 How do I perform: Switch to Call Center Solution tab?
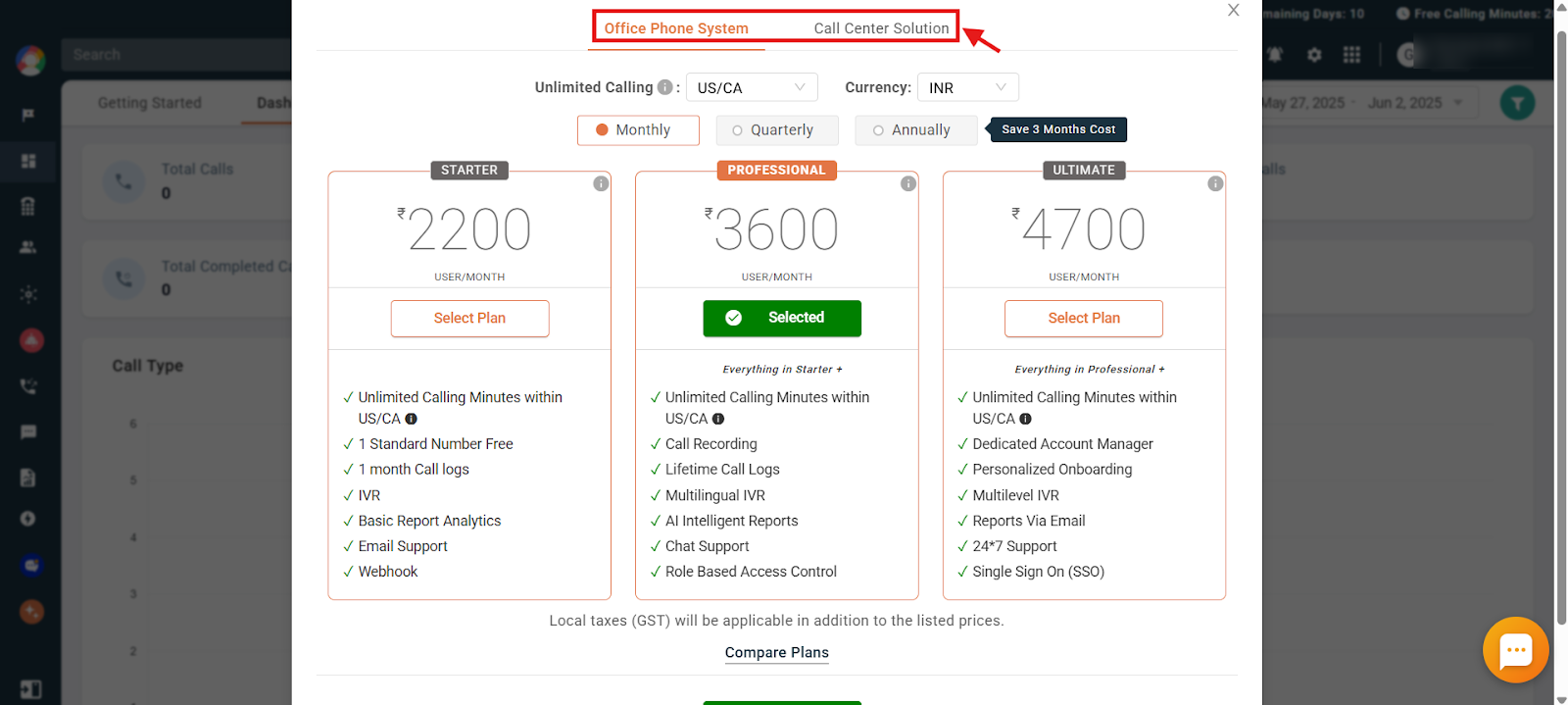pyautogui.click(x=881, y=28)
